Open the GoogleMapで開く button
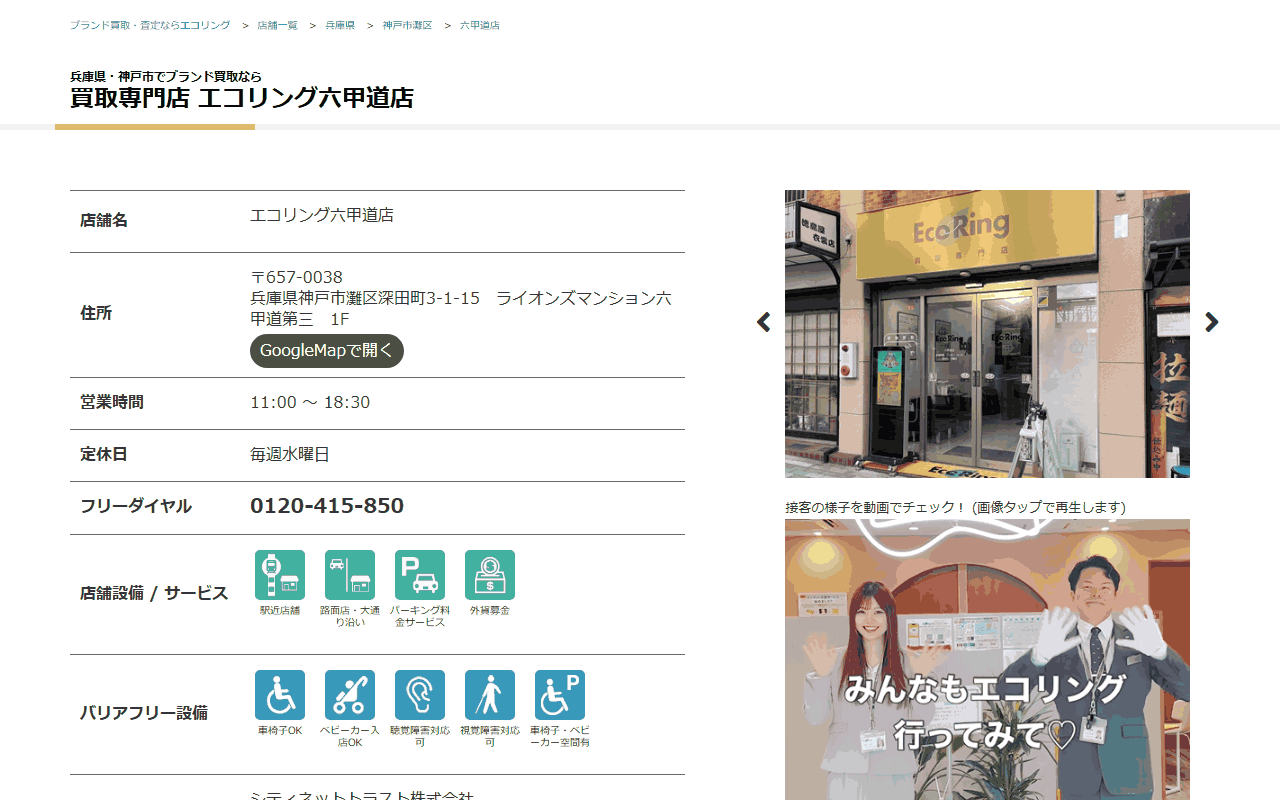Viewport: 1280px width, 800px height. click(x=327, y=351)
